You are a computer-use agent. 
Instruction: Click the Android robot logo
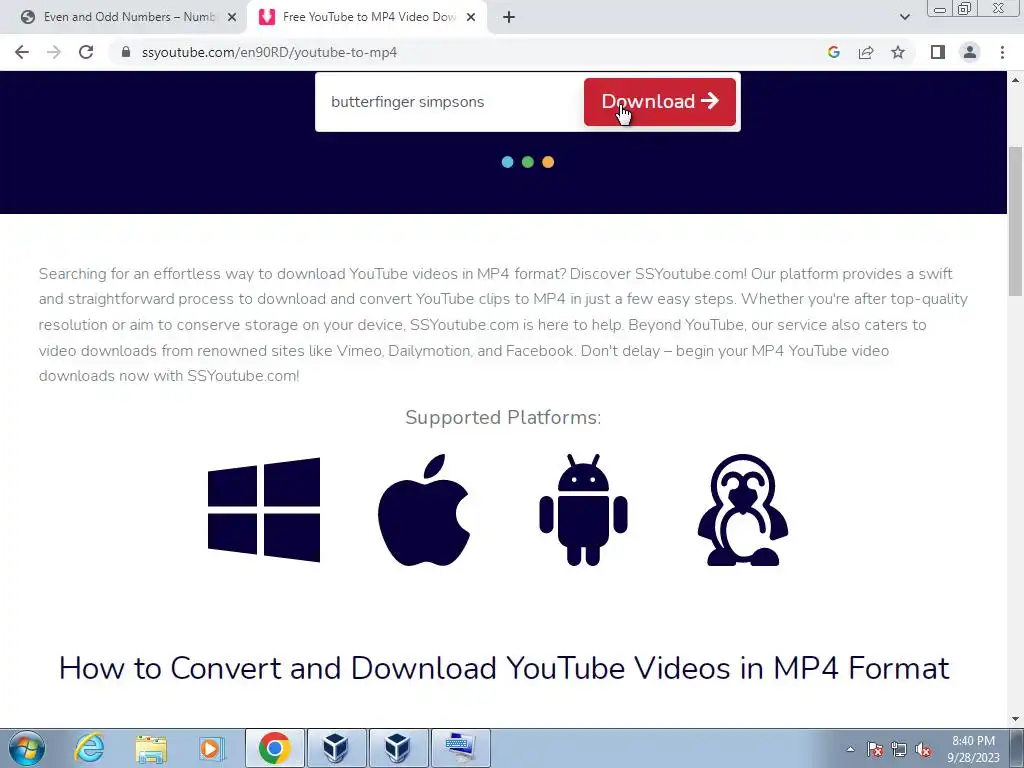pos(583,510)
